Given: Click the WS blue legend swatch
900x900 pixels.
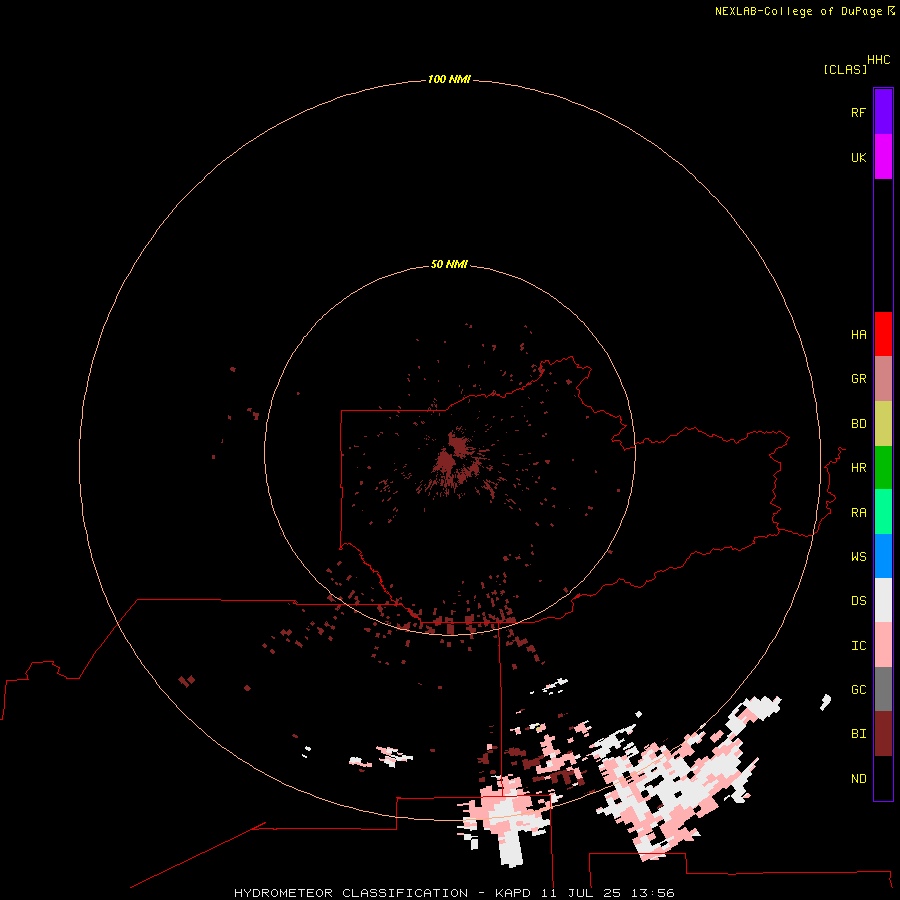Looking at the screenshot, I should pos(883,556).
